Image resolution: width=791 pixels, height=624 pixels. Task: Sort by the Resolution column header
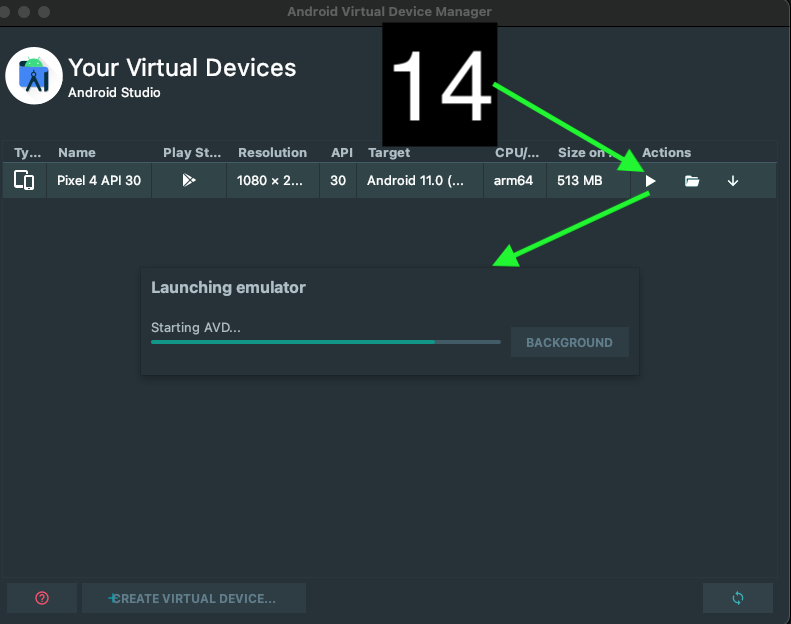272,153
